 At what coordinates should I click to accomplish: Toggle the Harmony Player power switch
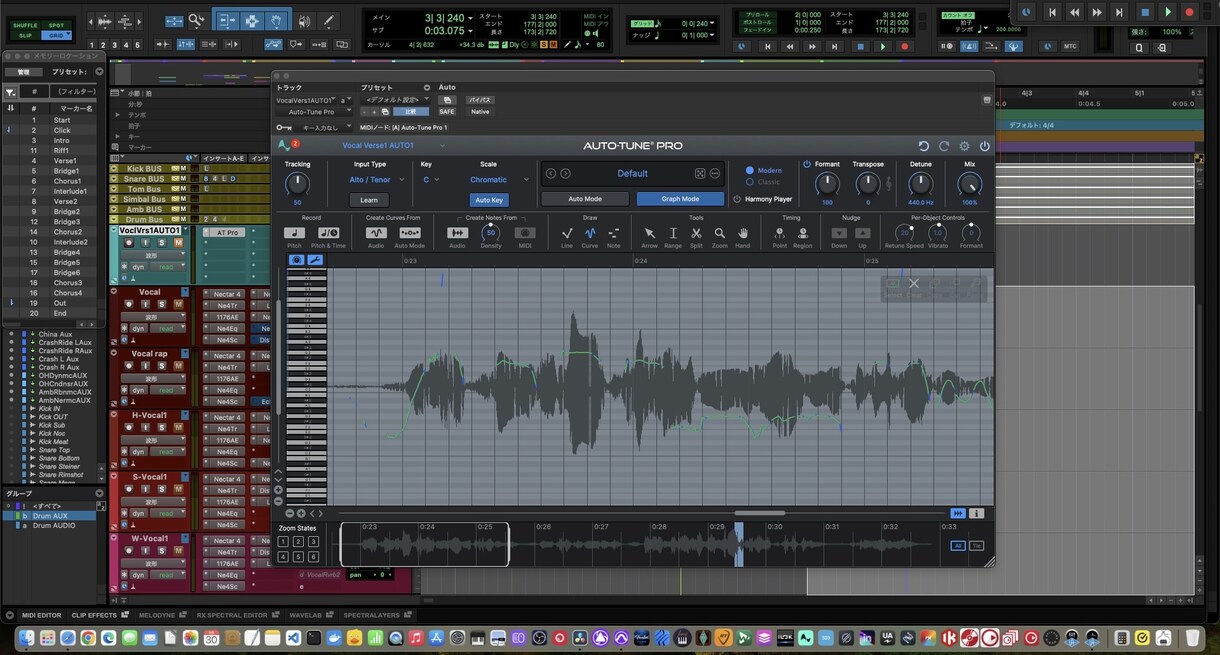(737, 199)
